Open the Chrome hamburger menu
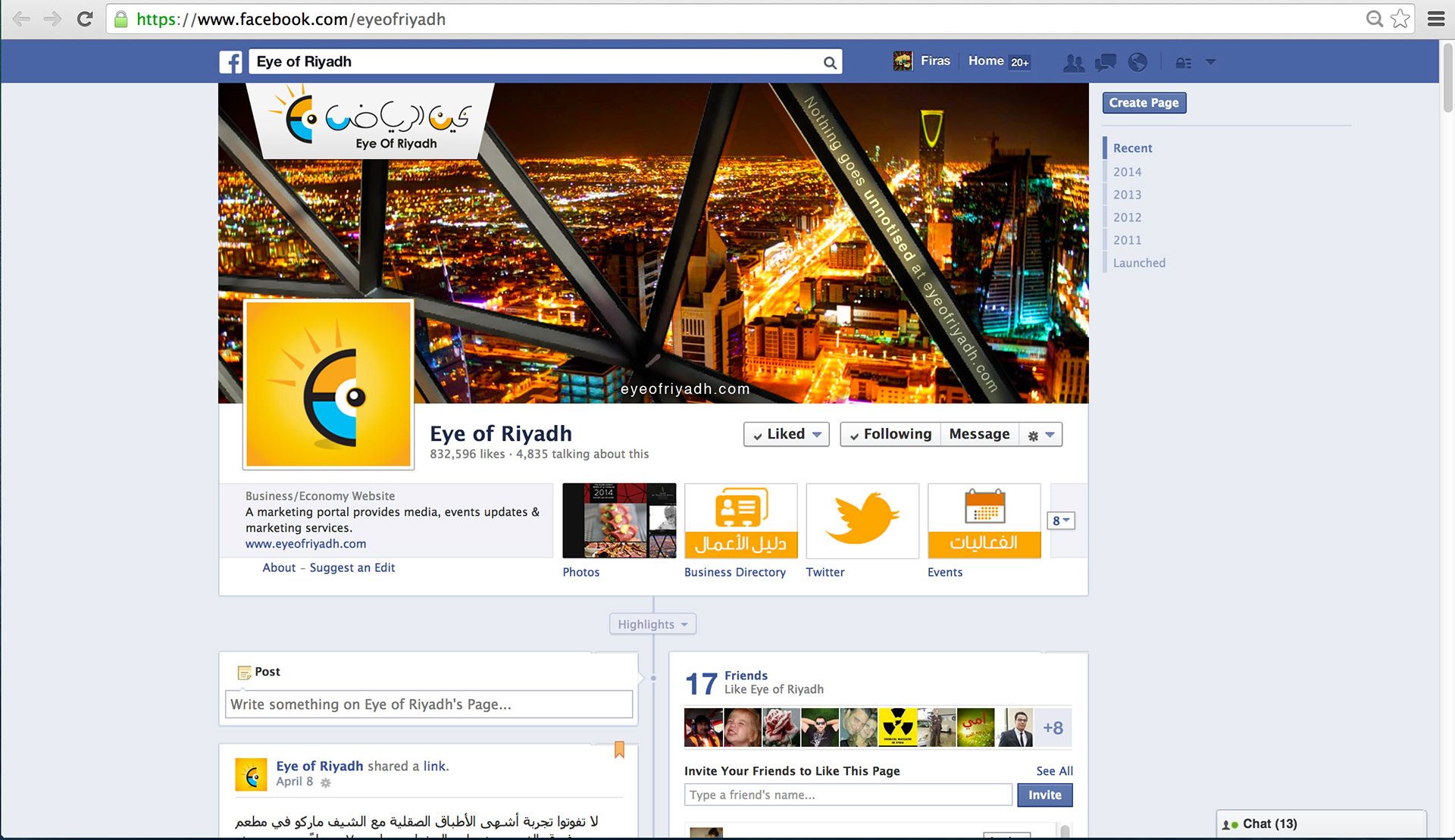Viewport: 1455px width, 840px height. coord(1436,19)
